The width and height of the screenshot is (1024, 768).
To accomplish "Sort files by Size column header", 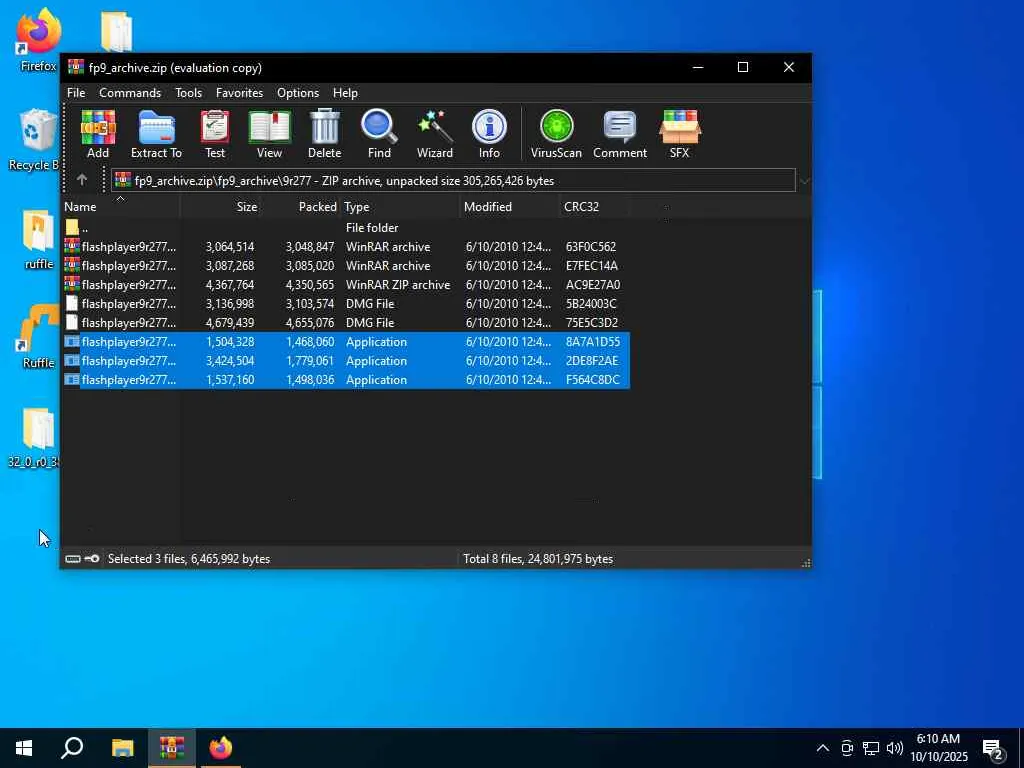I will pos(246,207).
